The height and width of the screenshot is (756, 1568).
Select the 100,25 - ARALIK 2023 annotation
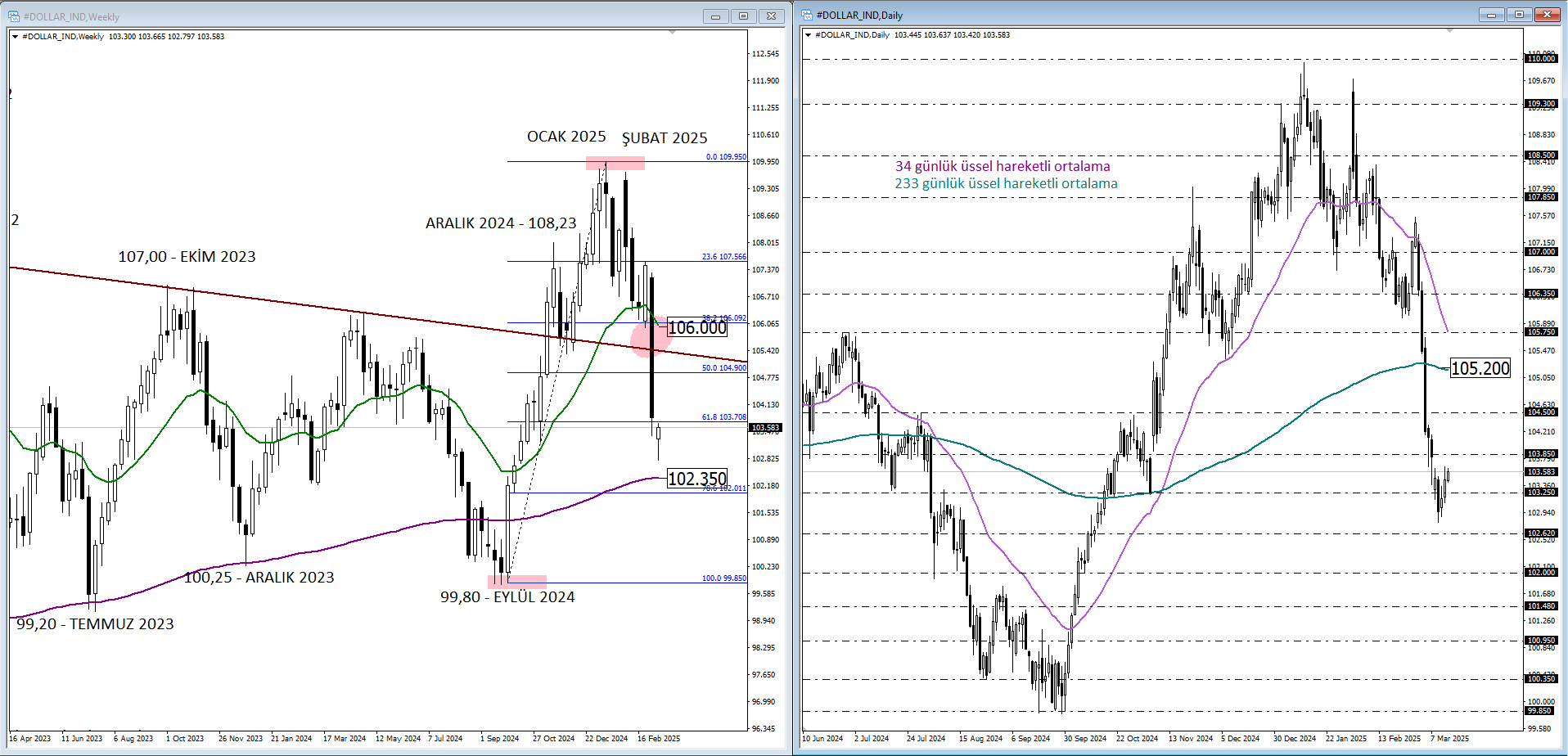[259, 578]
